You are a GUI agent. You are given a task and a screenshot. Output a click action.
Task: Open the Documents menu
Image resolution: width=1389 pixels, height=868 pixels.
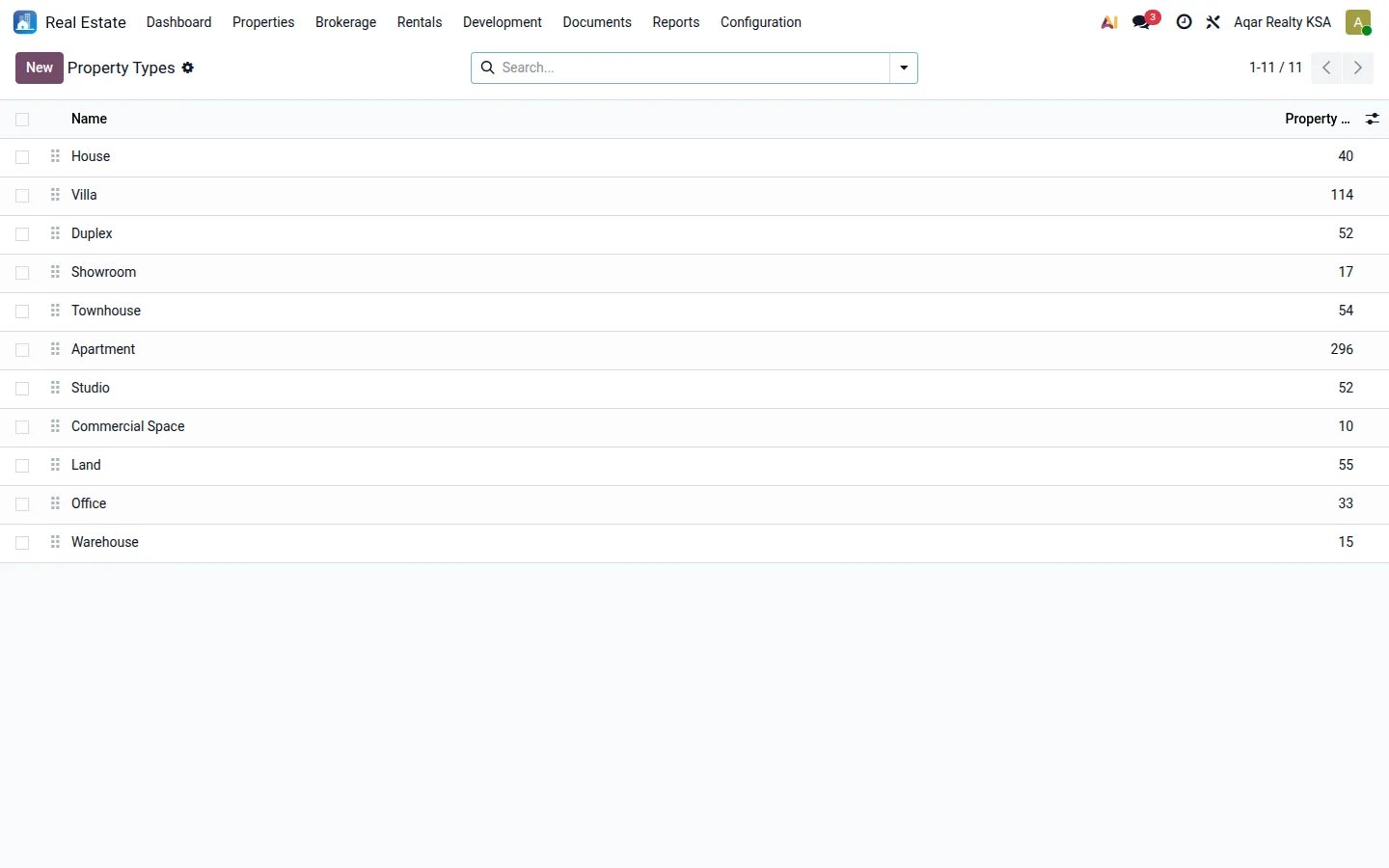click(597, 22)
